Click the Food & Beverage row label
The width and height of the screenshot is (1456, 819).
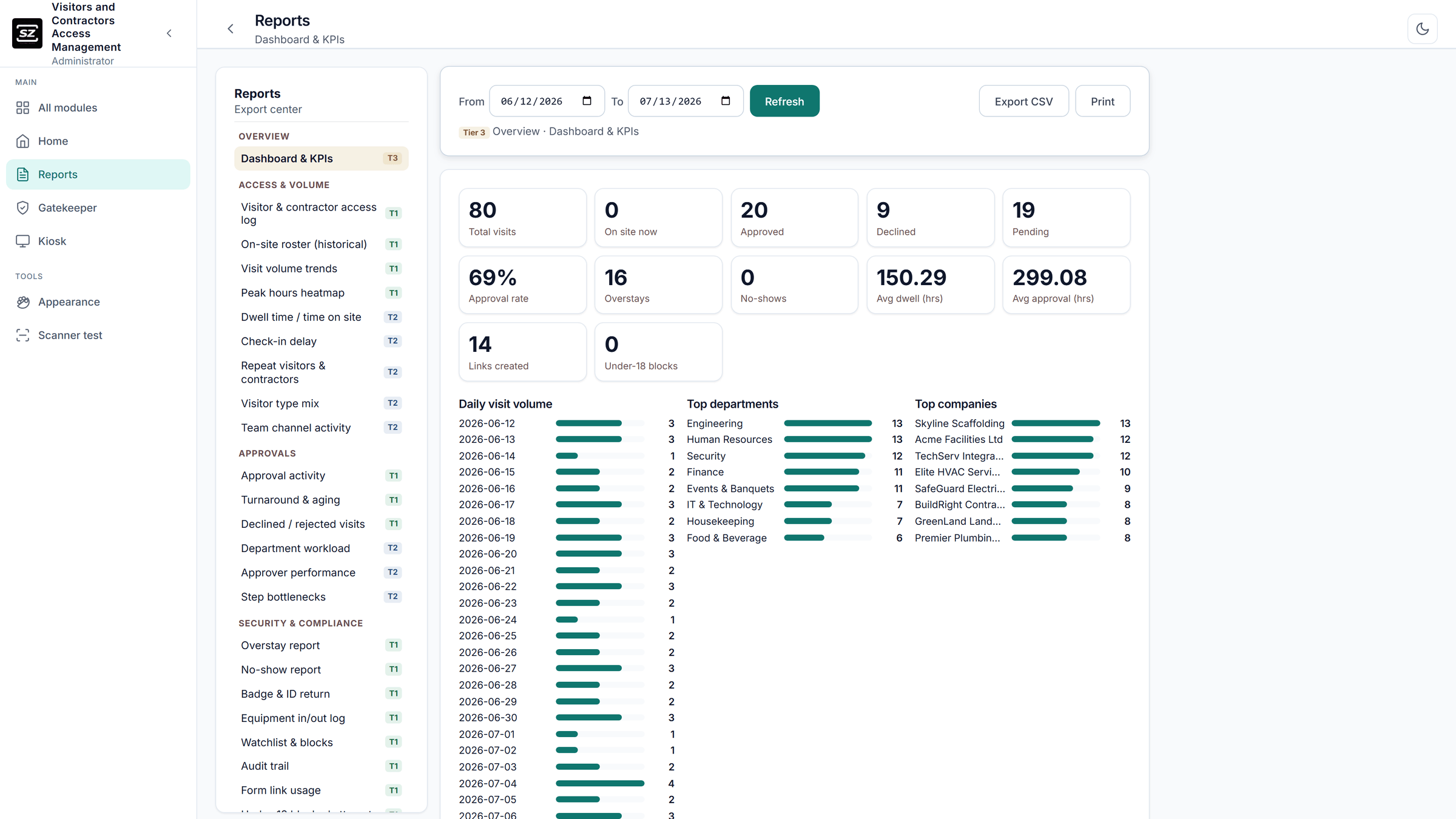pyautogui.click(x=726, y=538)
